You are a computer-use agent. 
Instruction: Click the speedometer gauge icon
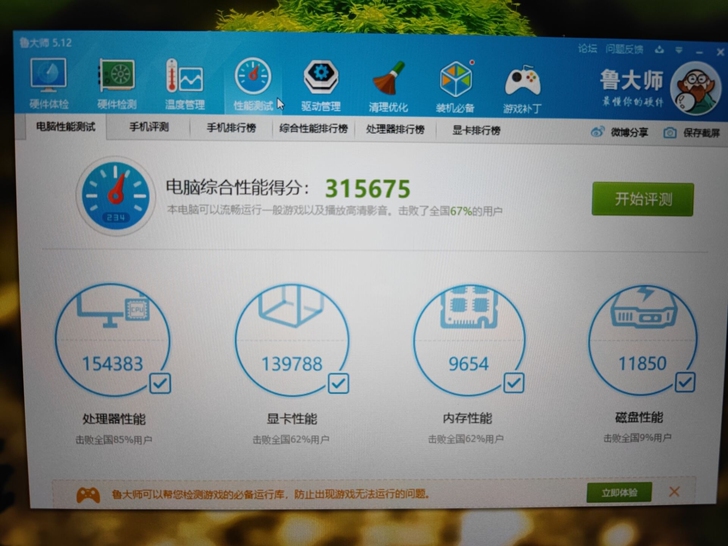[x=116, y=195]
